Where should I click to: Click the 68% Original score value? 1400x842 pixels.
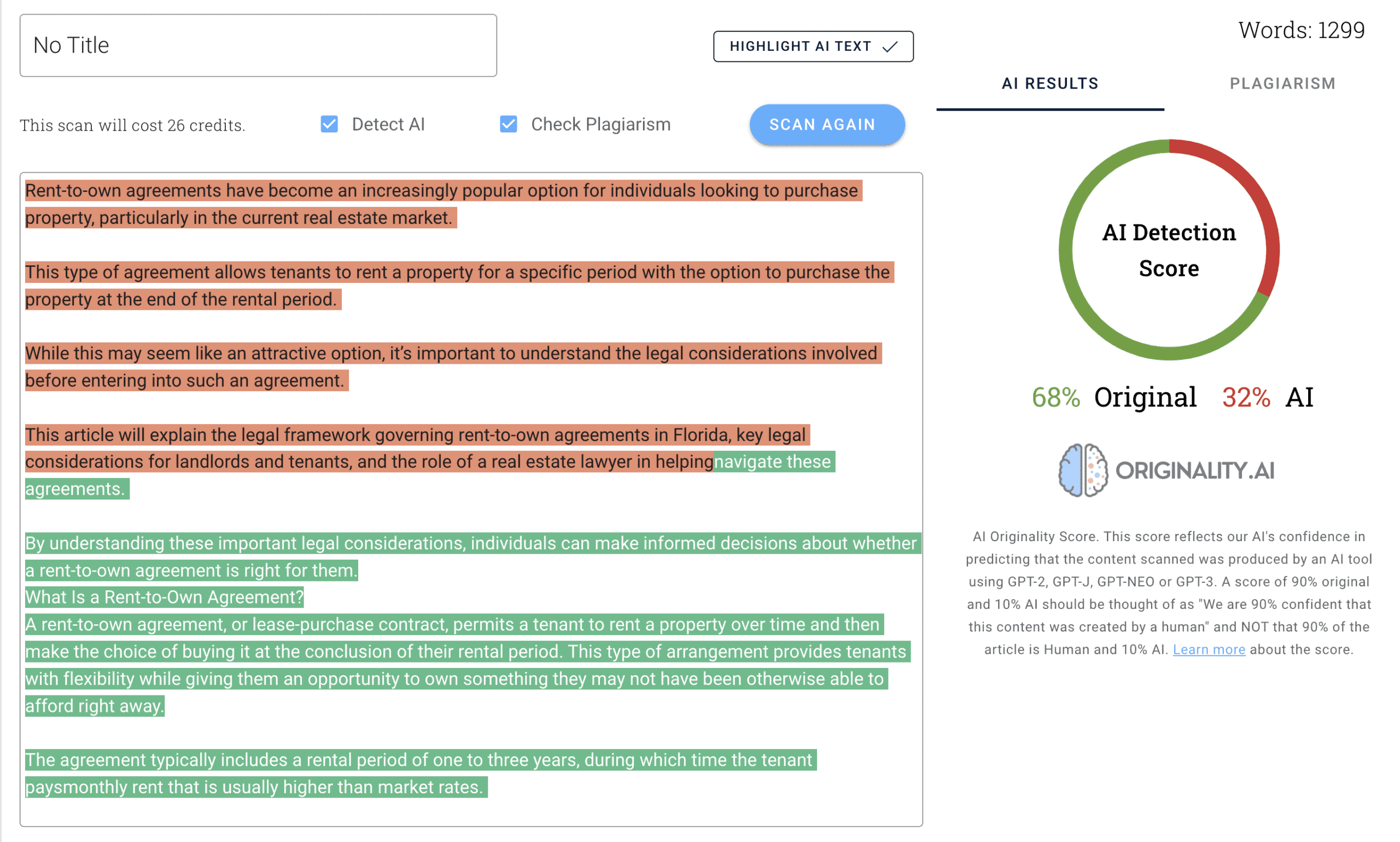click(x=1056, y=397)
